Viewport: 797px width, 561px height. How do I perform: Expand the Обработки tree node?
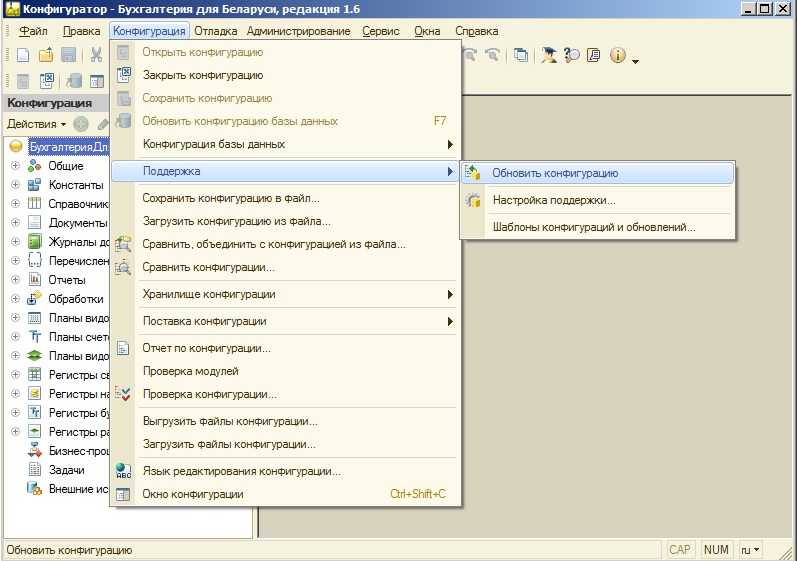pos(15,299)
